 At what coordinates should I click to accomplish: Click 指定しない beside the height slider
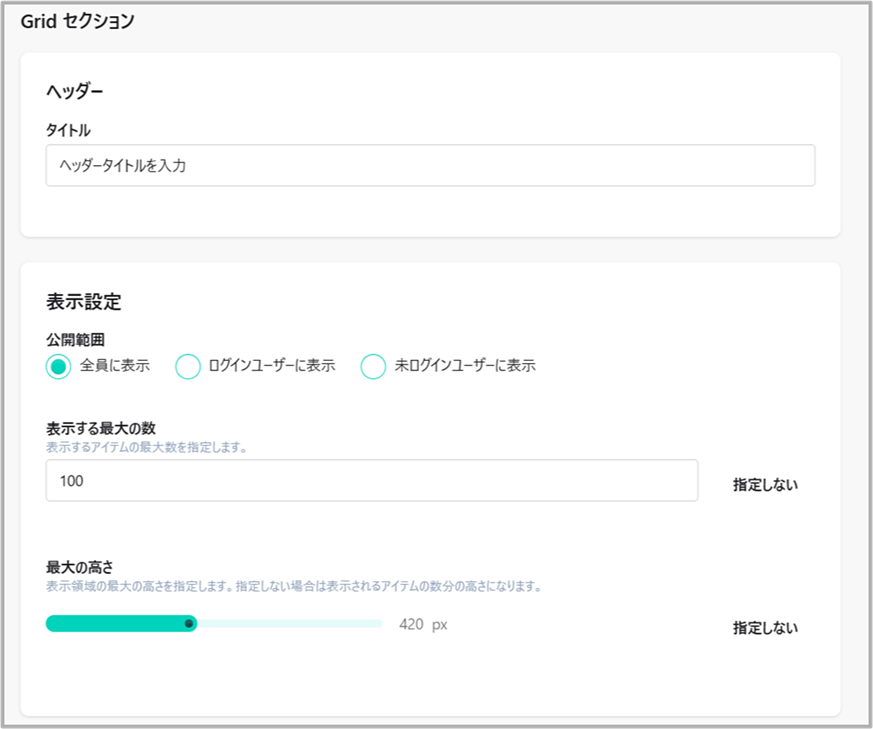(x=765, y=628)
